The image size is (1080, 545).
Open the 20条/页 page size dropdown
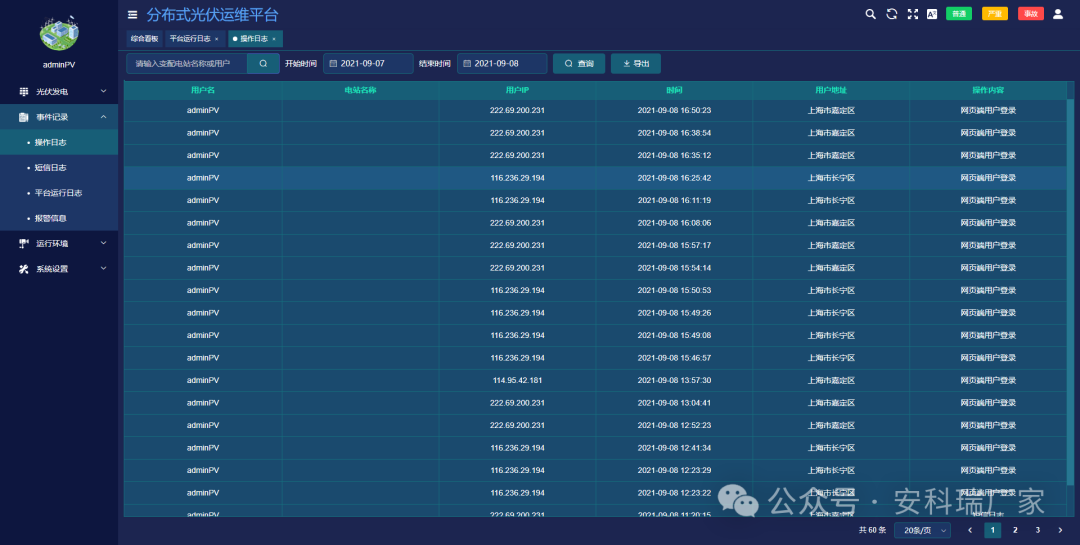pyautogui.click(x=922, y=530)
